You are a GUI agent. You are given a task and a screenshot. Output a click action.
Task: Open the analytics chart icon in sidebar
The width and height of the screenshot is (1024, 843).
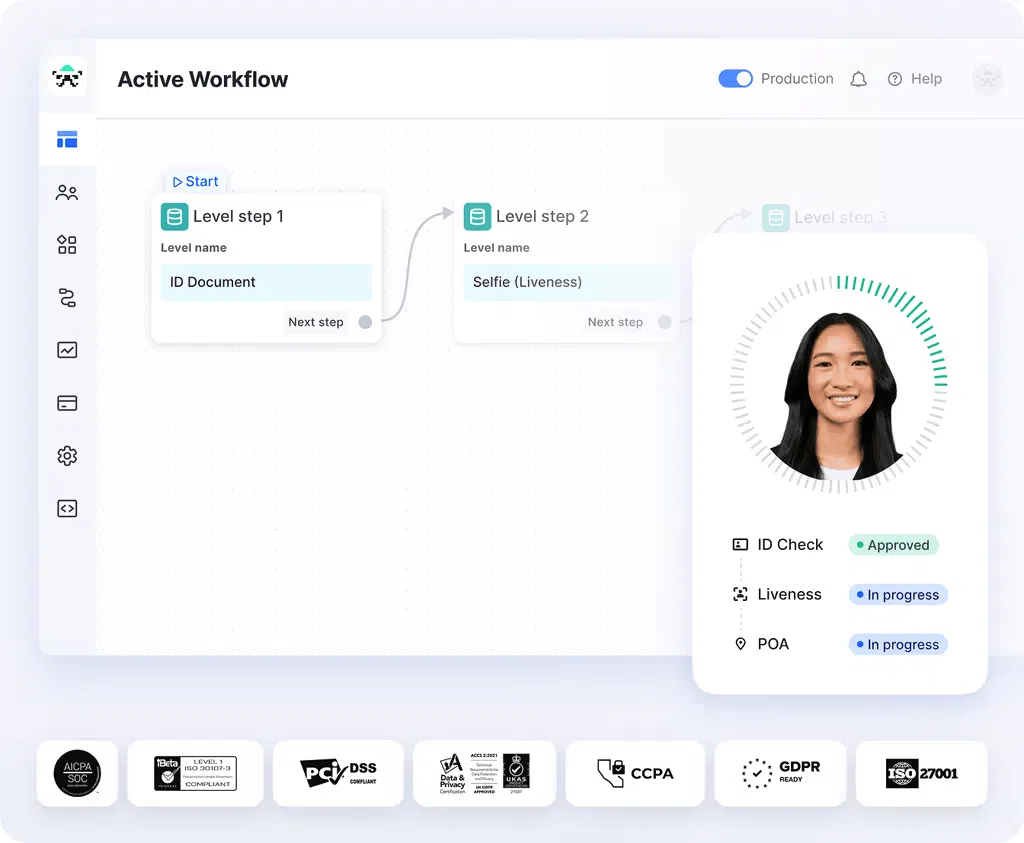(x=67, y=350)
